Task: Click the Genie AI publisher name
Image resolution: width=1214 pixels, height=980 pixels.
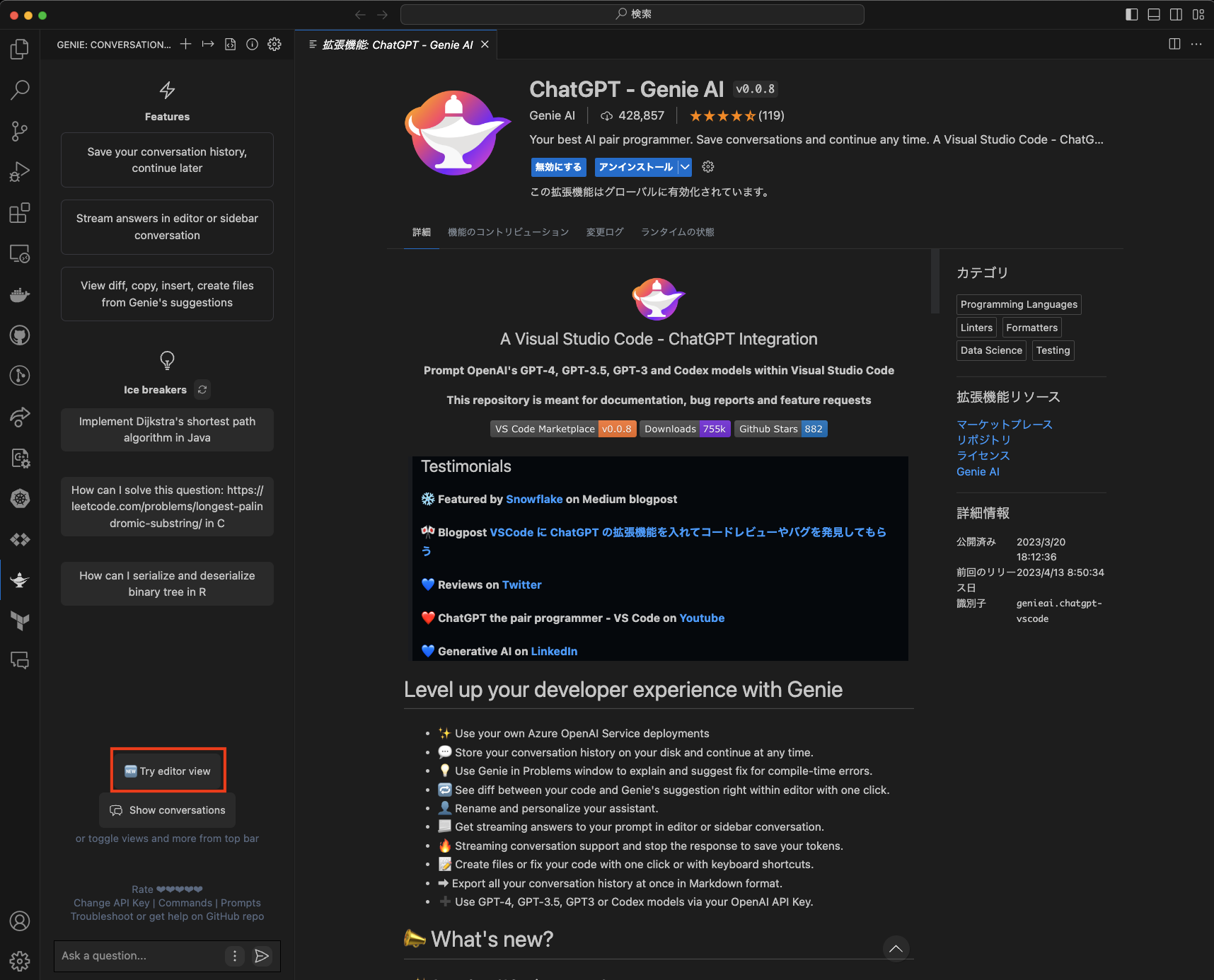Action: (552, 115)
